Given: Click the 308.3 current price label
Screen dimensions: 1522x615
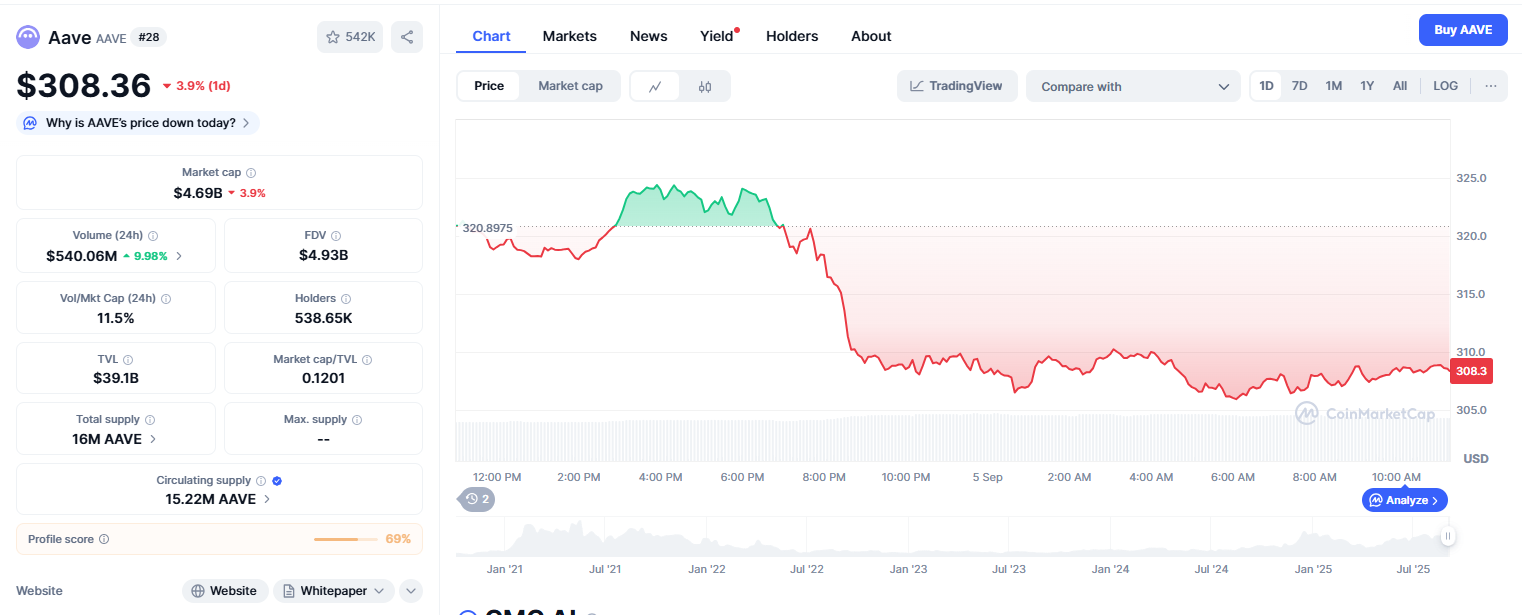Looking at the screenshot, I should click(x=1471, y=371).
